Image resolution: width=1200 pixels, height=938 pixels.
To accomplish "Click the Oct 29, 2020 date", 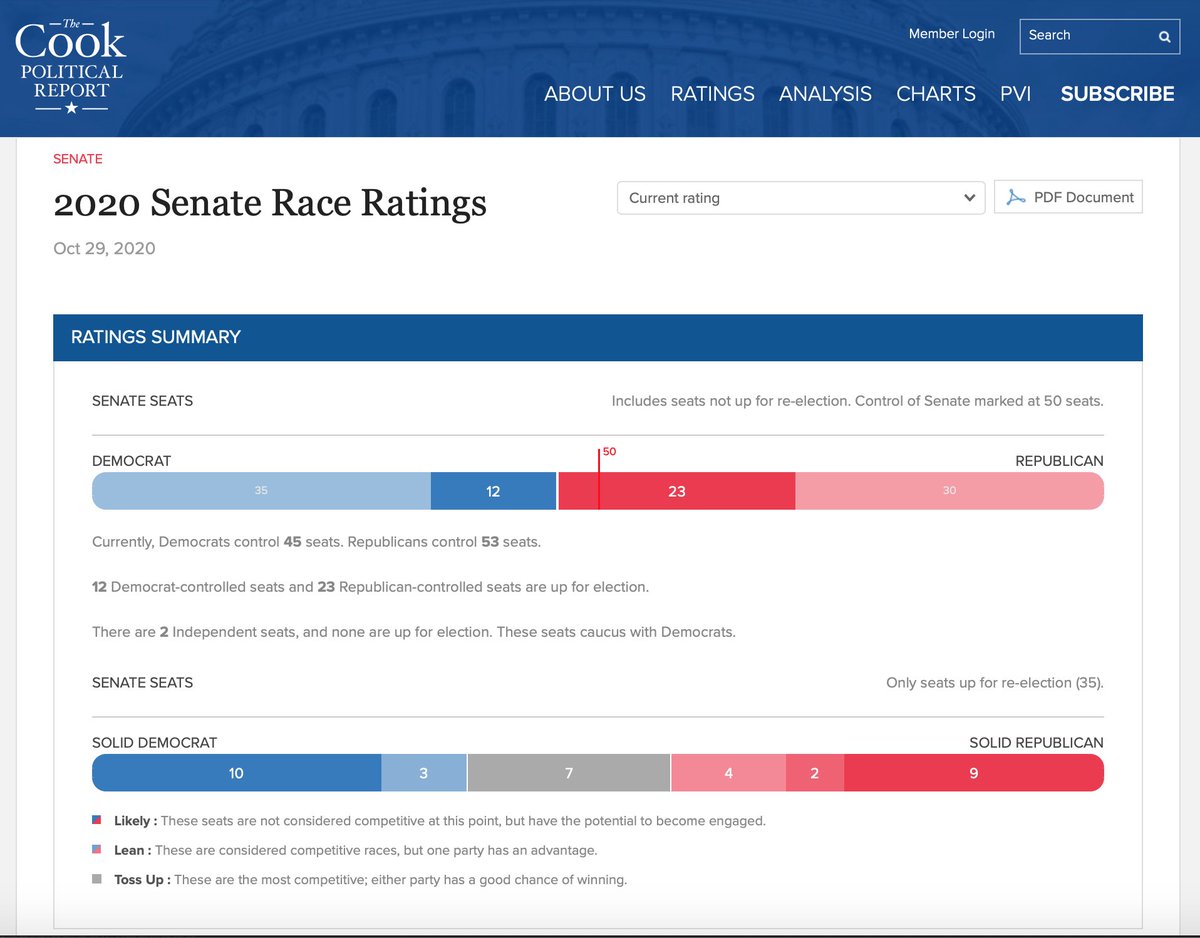I will [104, 248].
